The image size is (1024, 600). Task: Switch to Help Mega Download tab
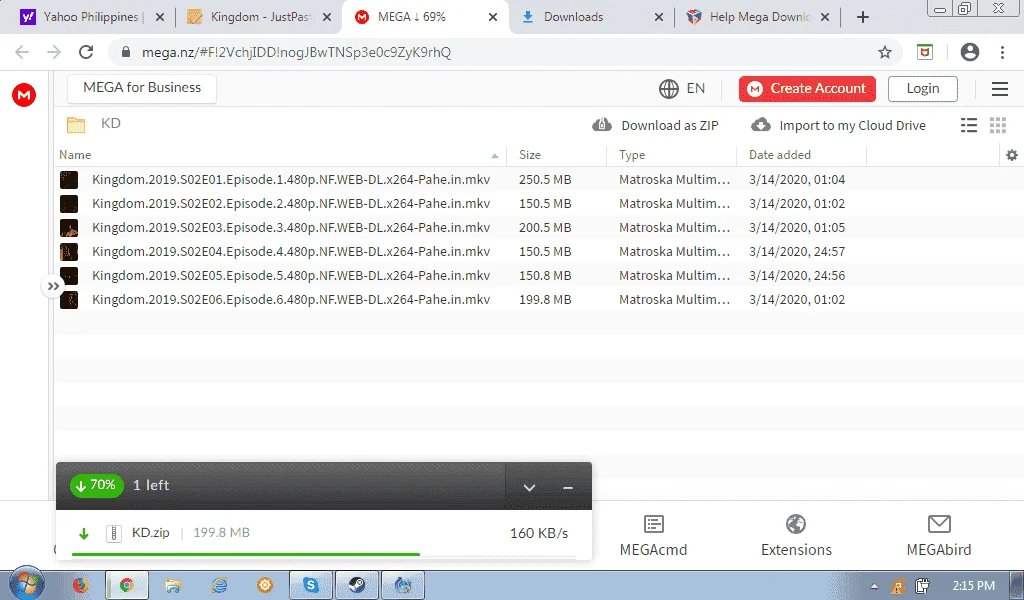(x=758, y=17)
